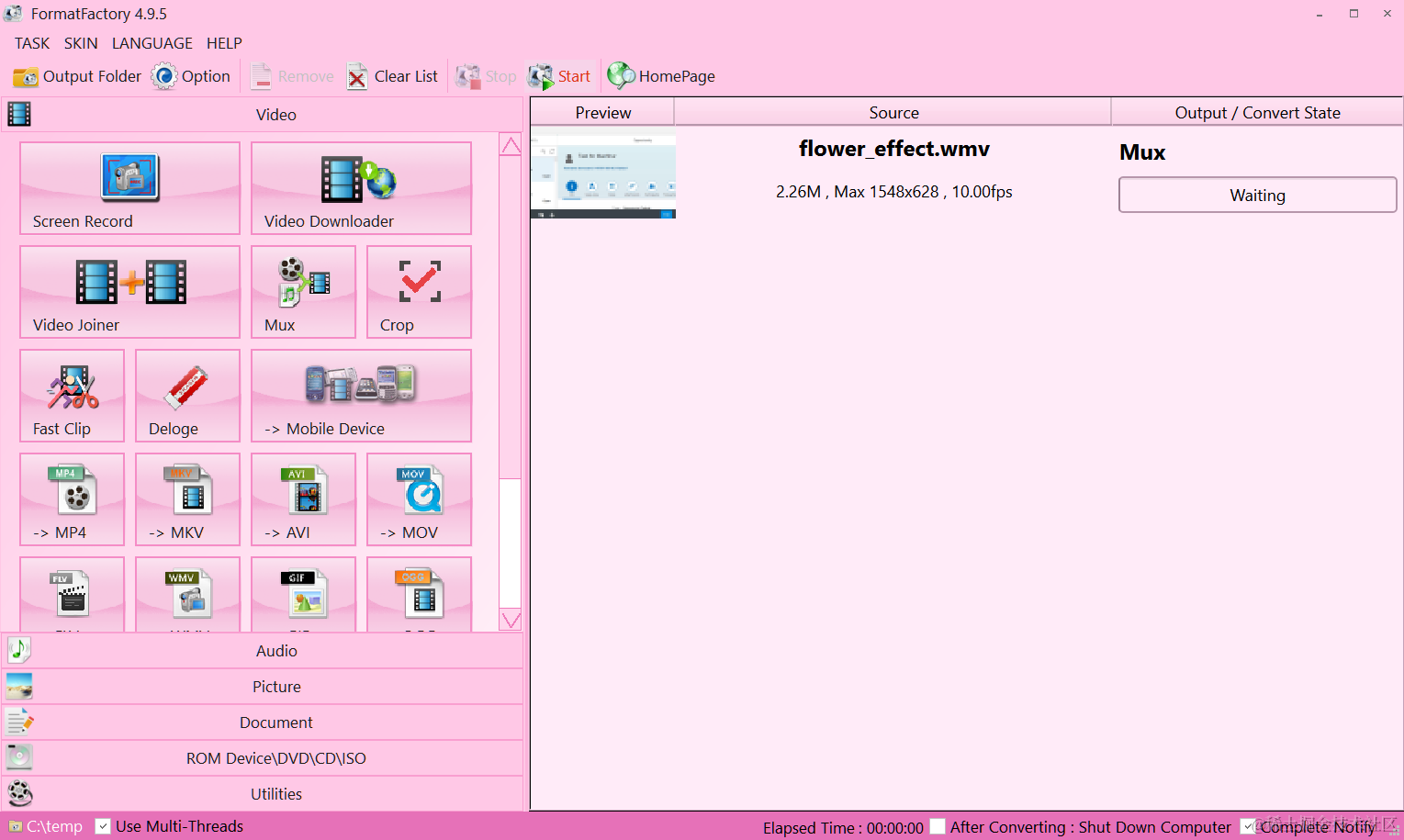
Task: Start the conversion
Action: tap(559, 76)
